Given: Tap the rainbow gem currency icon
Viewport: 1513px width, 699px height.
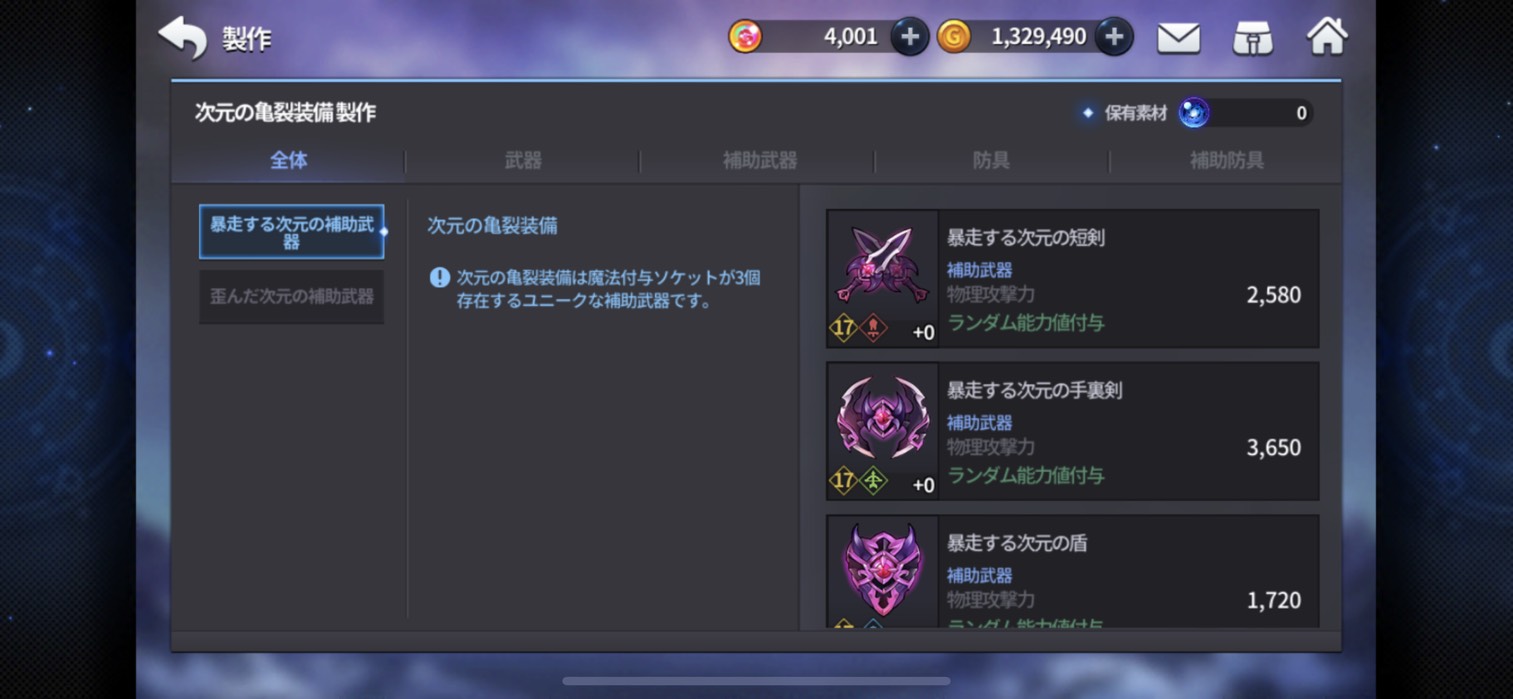Looking at the screenshot, I should click(745, 37).
